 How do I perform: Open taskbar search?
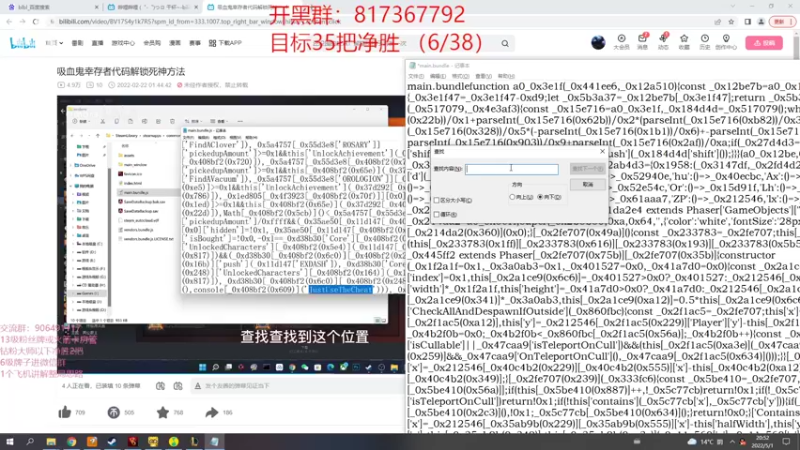(x=30, y=442)
